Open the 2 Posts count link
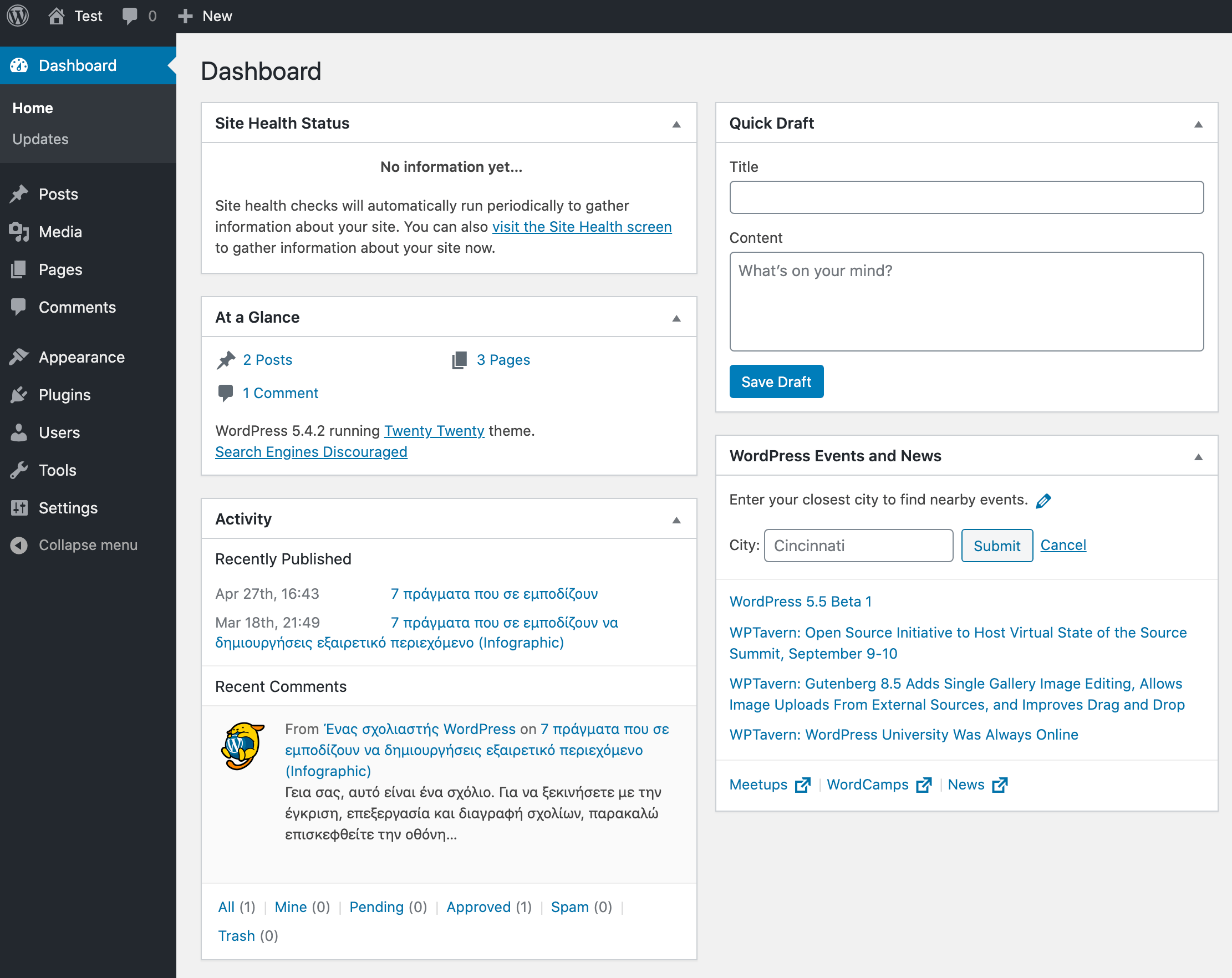This screenshot has width=1232, height=978. pyautogui.click(x=267, y=360)
